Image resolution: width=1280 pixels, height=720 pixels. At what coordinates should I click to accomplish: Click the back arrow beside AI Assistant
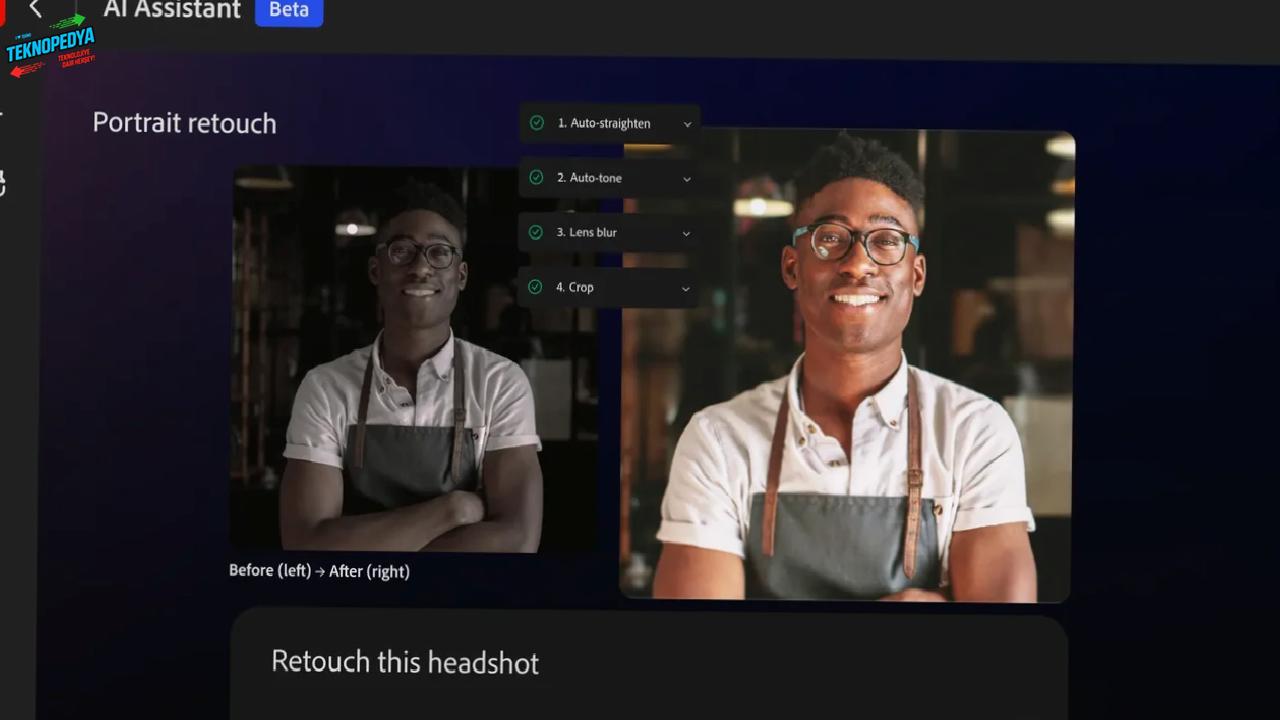36,9
